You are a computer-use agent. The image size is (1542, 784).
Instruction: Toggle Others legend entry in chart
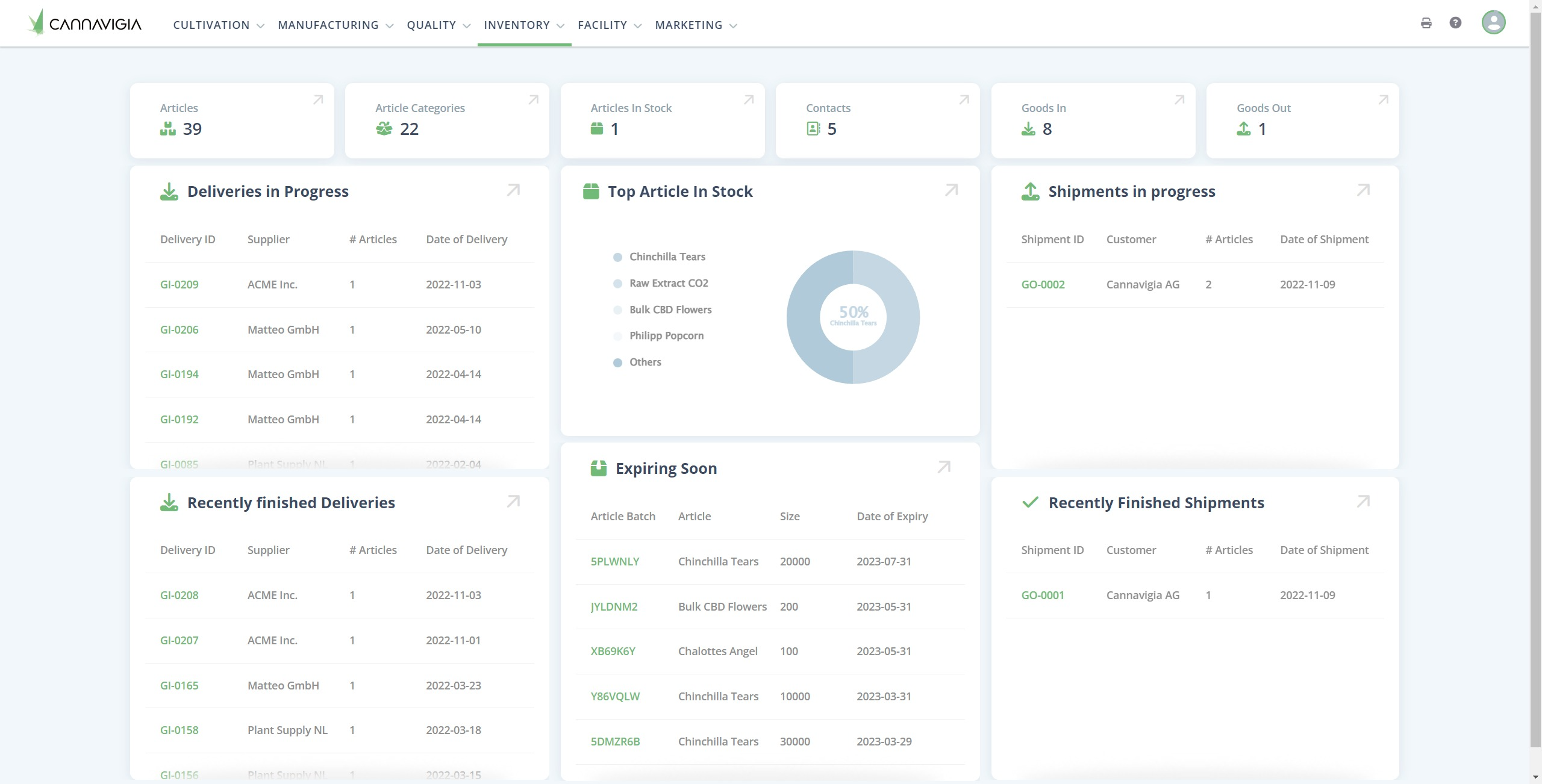(645, 362)
